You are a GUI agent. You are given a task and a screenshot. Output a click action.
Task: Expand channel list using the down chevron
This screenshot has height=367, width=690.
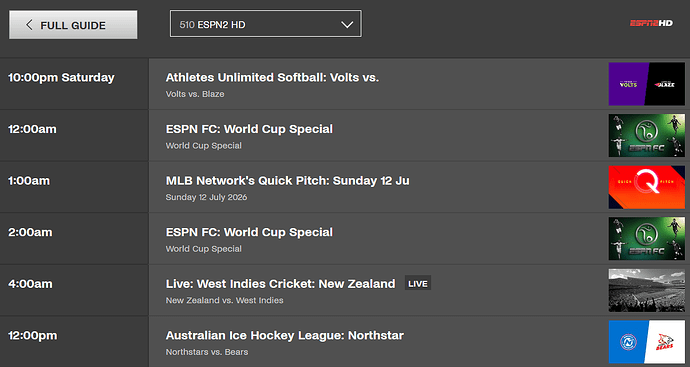click(x=347, y=25)
